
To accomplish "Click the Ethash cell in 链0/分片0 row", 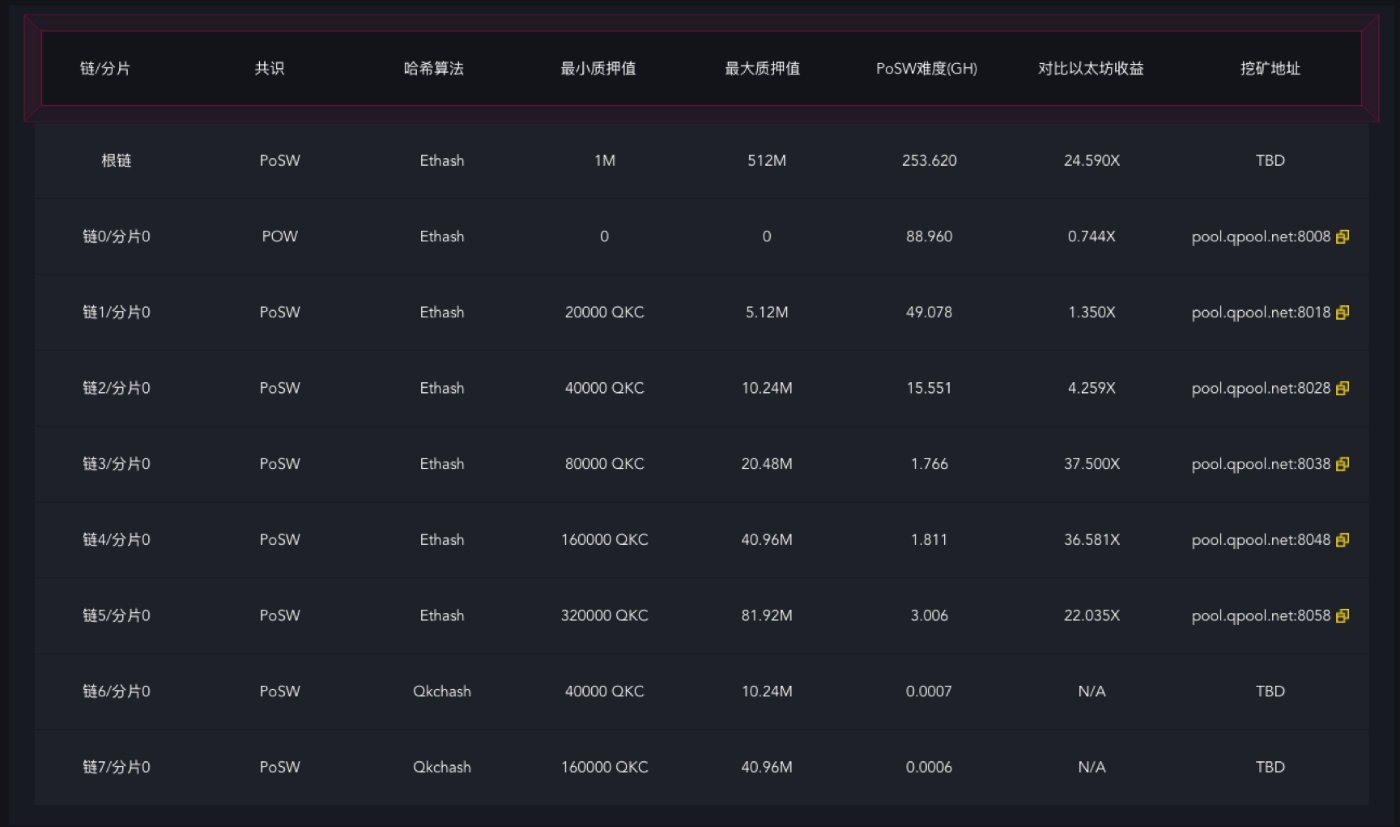I will [441, 236].
